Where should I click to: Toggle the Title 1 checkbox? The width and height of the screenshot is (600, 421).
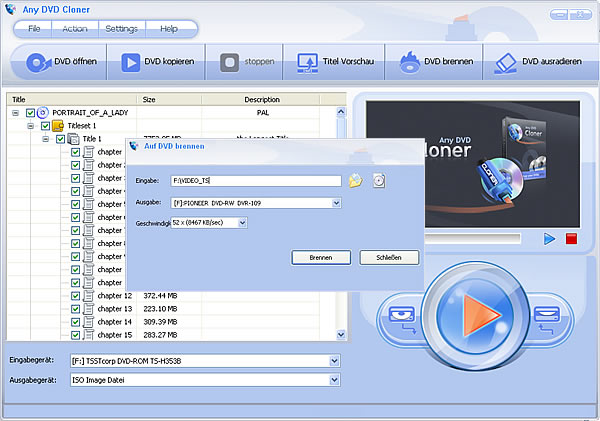pyautogui.click(x=60, y=139)
